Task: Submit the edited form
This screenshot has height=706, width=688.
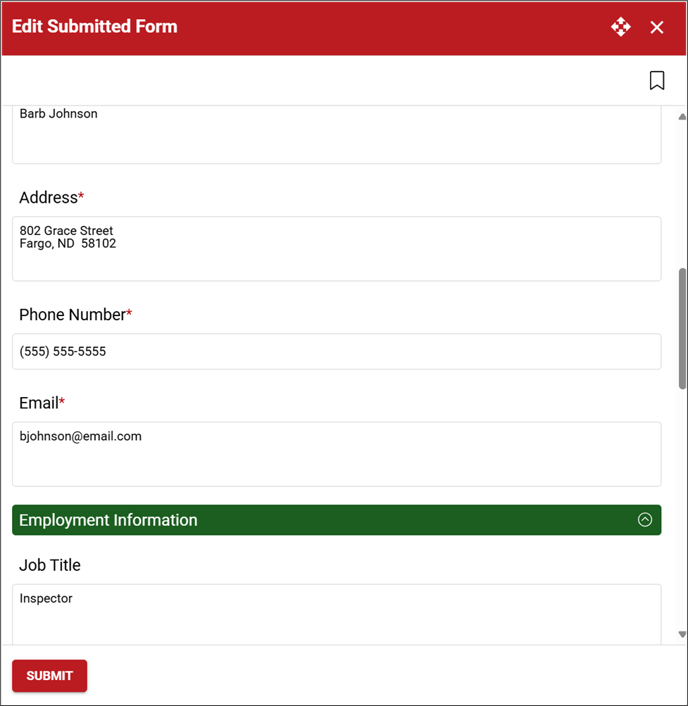Action: pos(50,675)
